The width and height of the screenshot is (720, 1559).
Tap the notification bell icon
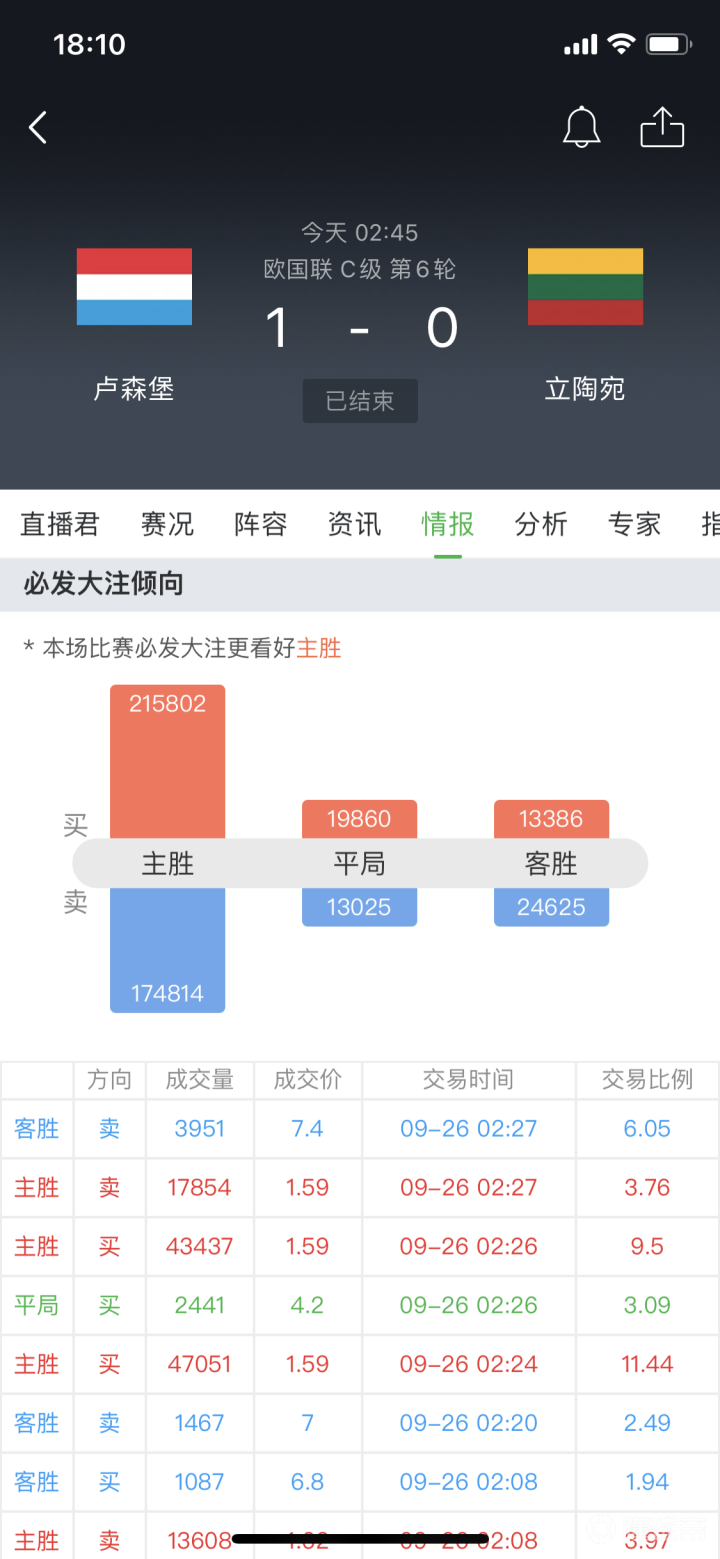(581, 128)
